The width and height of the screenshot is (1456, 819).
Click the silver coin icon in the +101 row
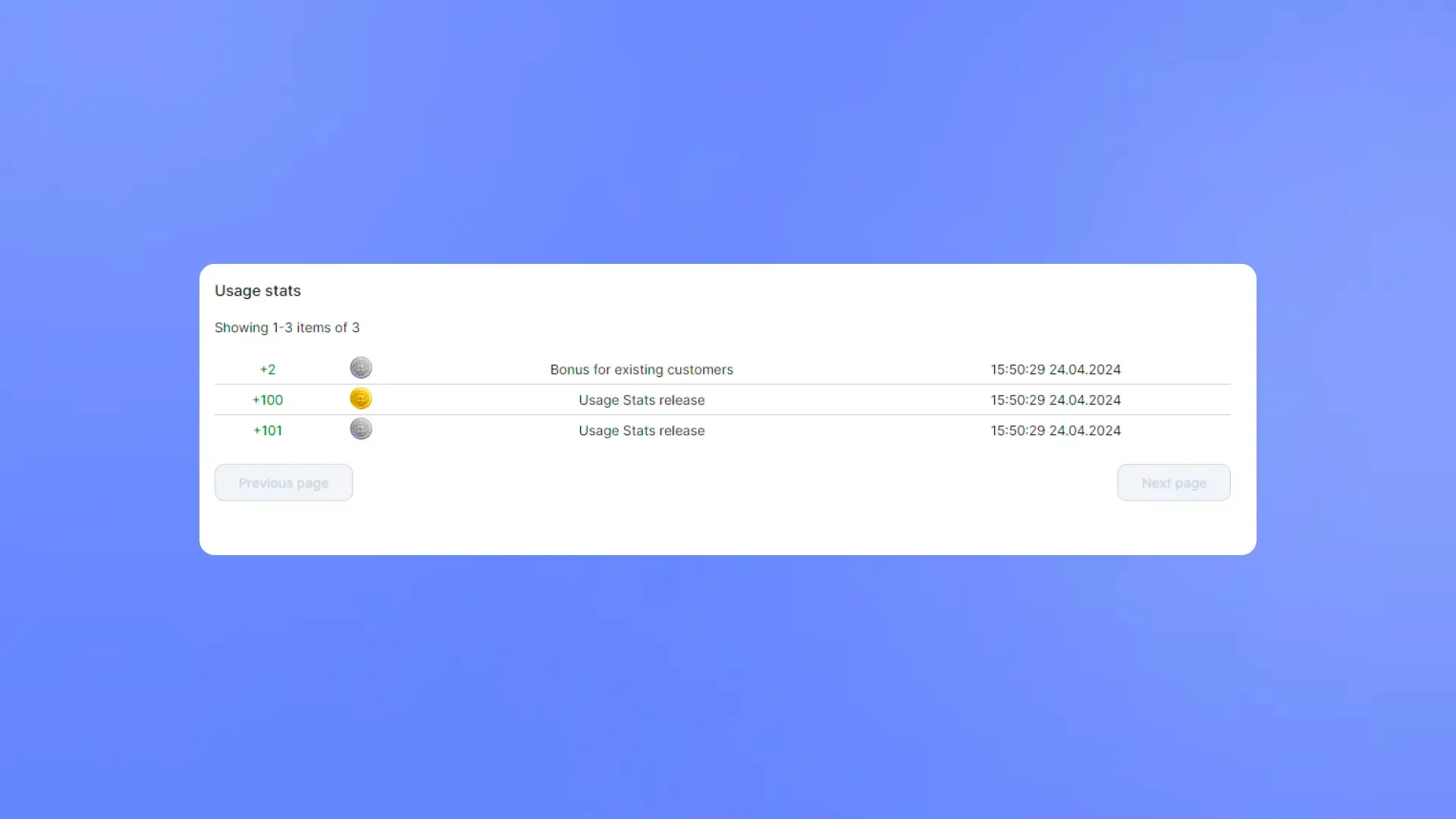click(361, 428)
